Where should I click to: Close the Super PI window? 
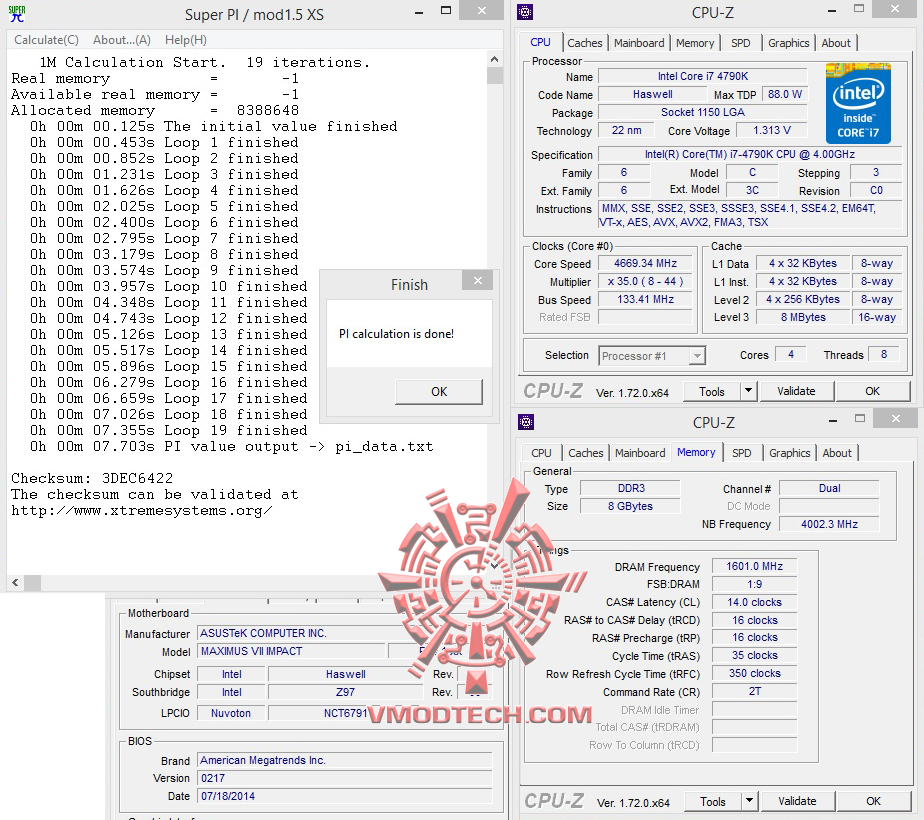point(481,11)
